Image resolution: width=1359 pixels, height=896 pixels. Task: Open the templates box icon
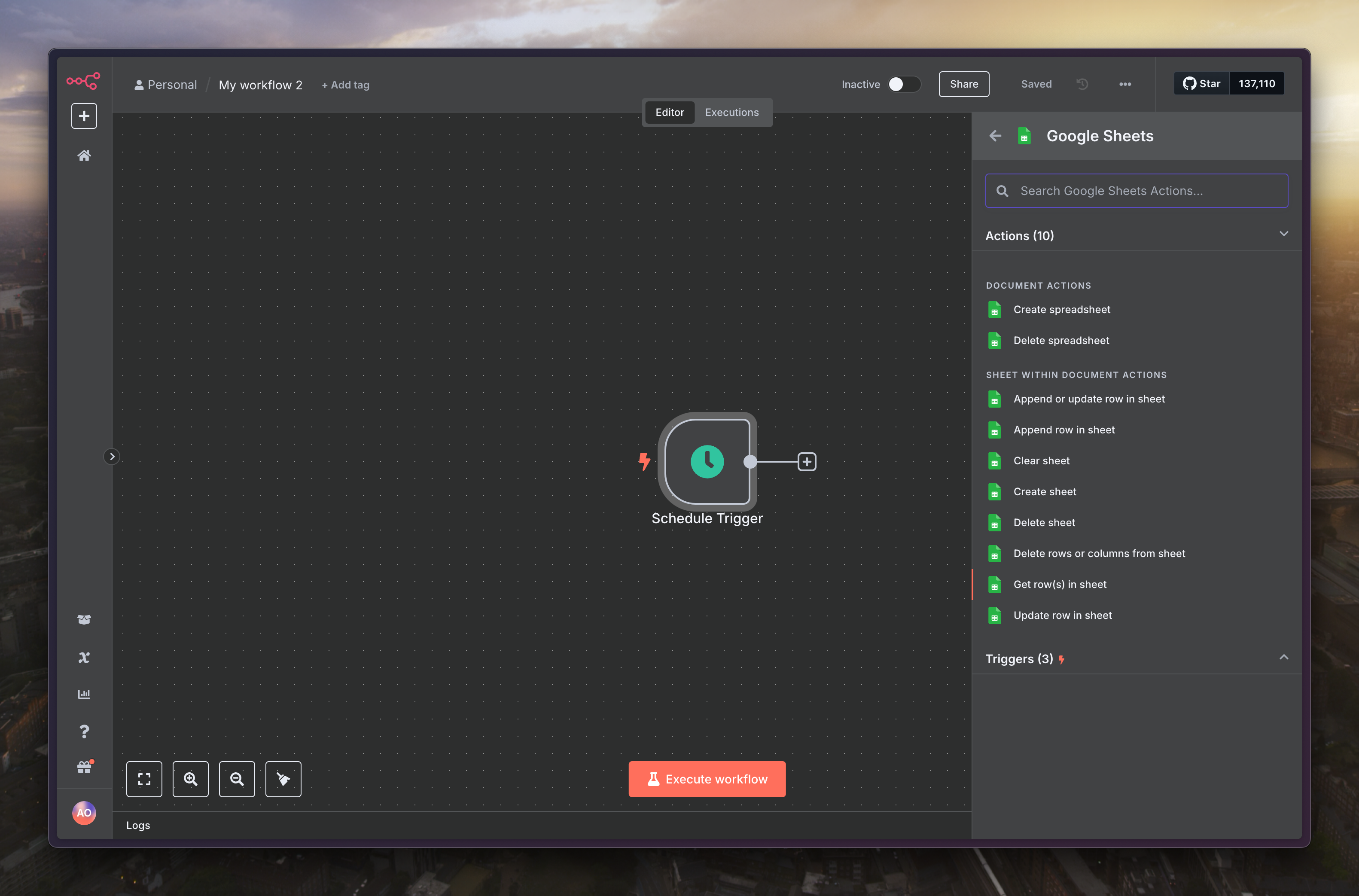coord(84,619)
